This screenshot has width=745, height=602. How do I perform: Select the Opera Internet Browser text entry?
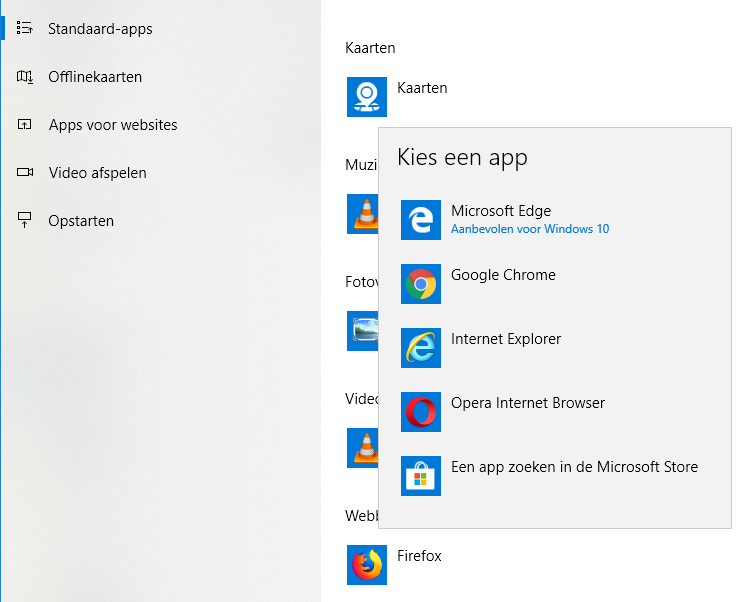[528, 403]
